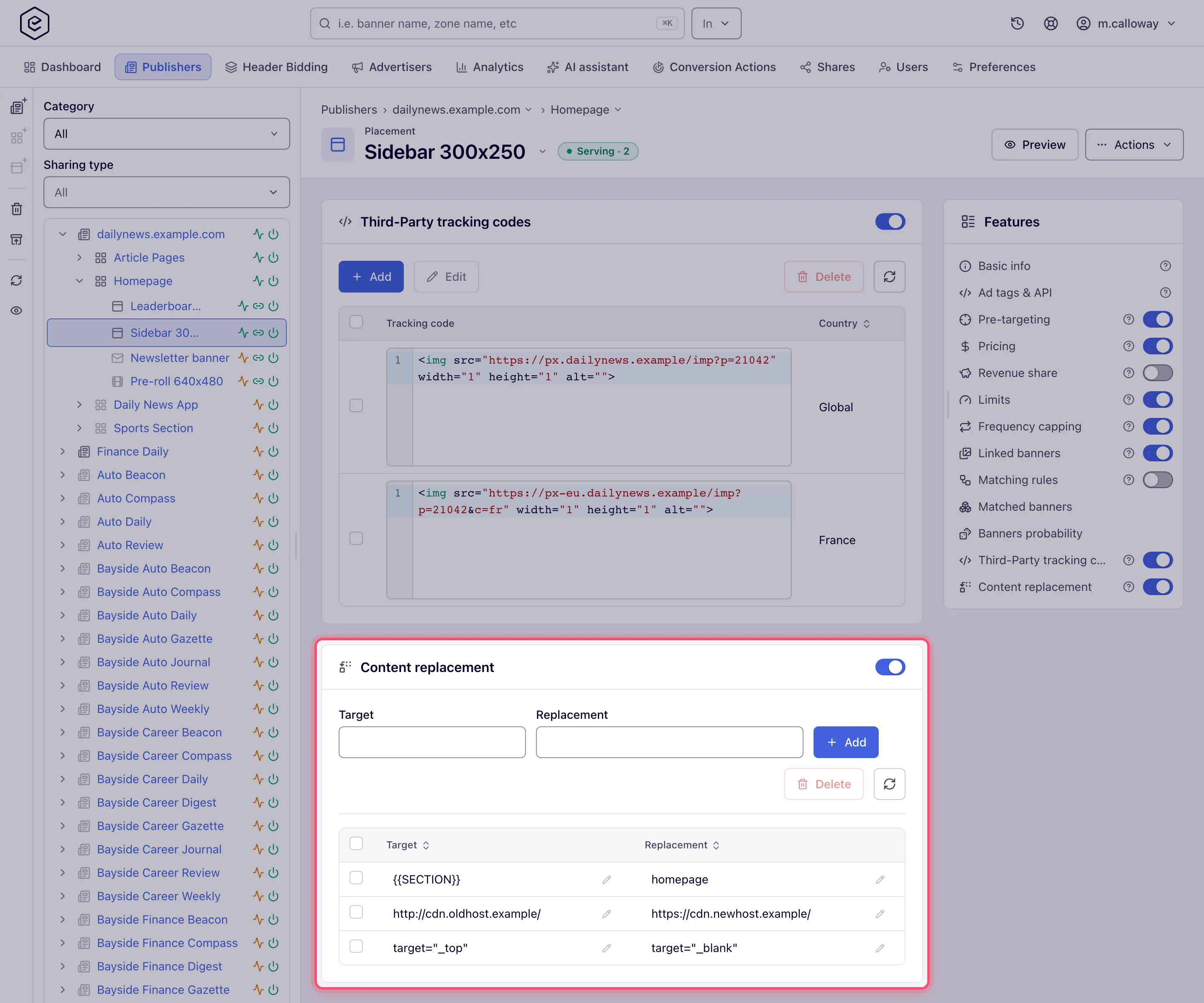Open the history clock icon in header
Screen dimensions: 1204x1003
point(1017,23)
